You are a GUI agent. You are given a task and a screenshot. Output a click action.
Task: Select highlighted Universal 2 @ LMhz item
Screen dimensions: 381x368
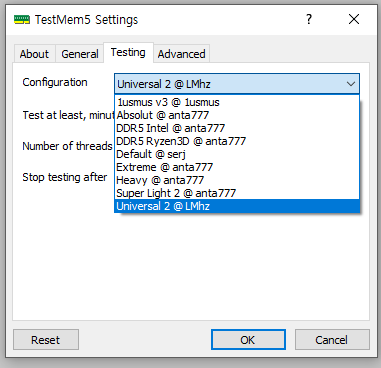[x=237, y=206]
